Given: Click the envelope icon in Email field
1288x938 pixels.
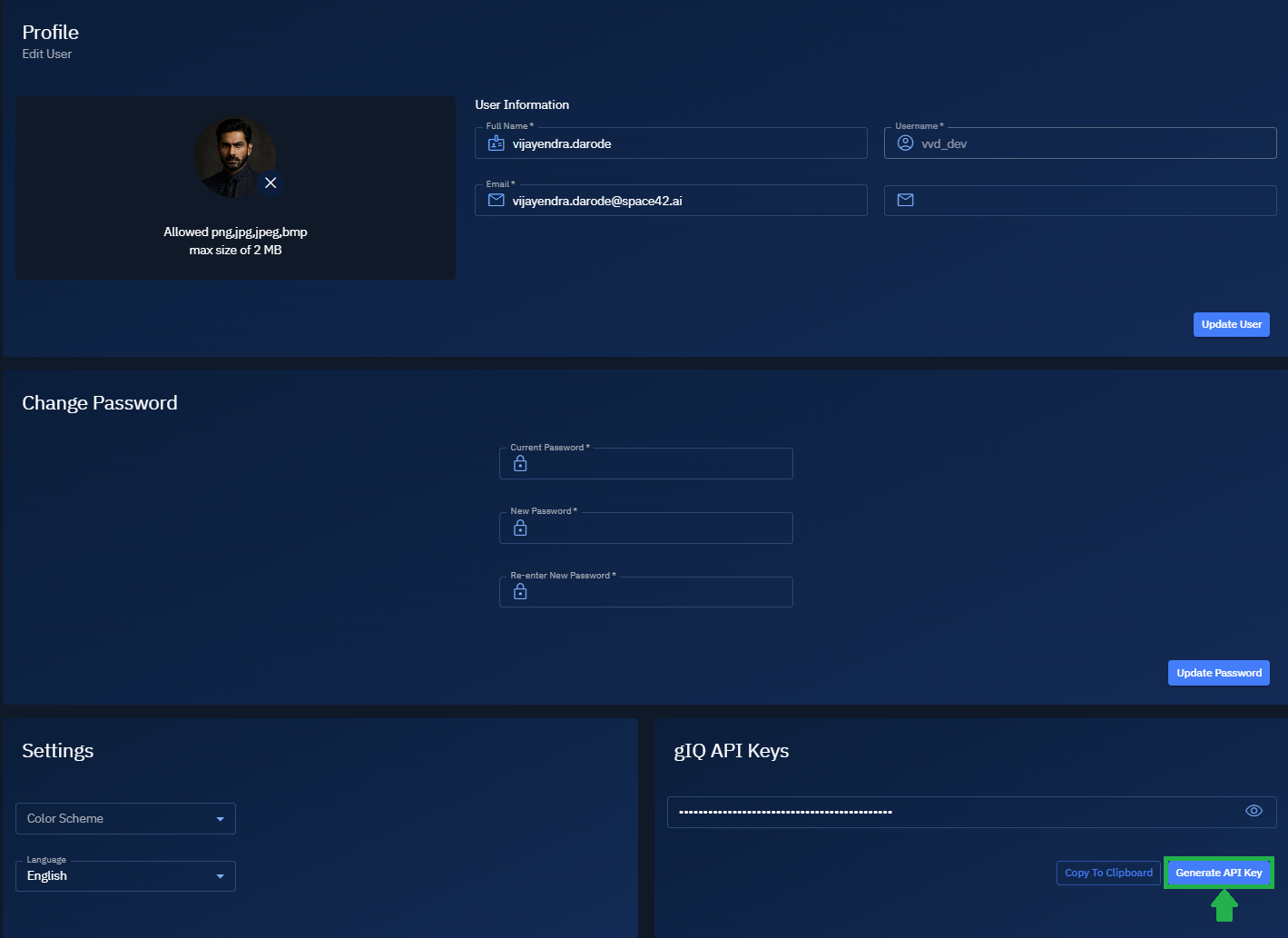Looking at the screenshot, I should (496, 200).
